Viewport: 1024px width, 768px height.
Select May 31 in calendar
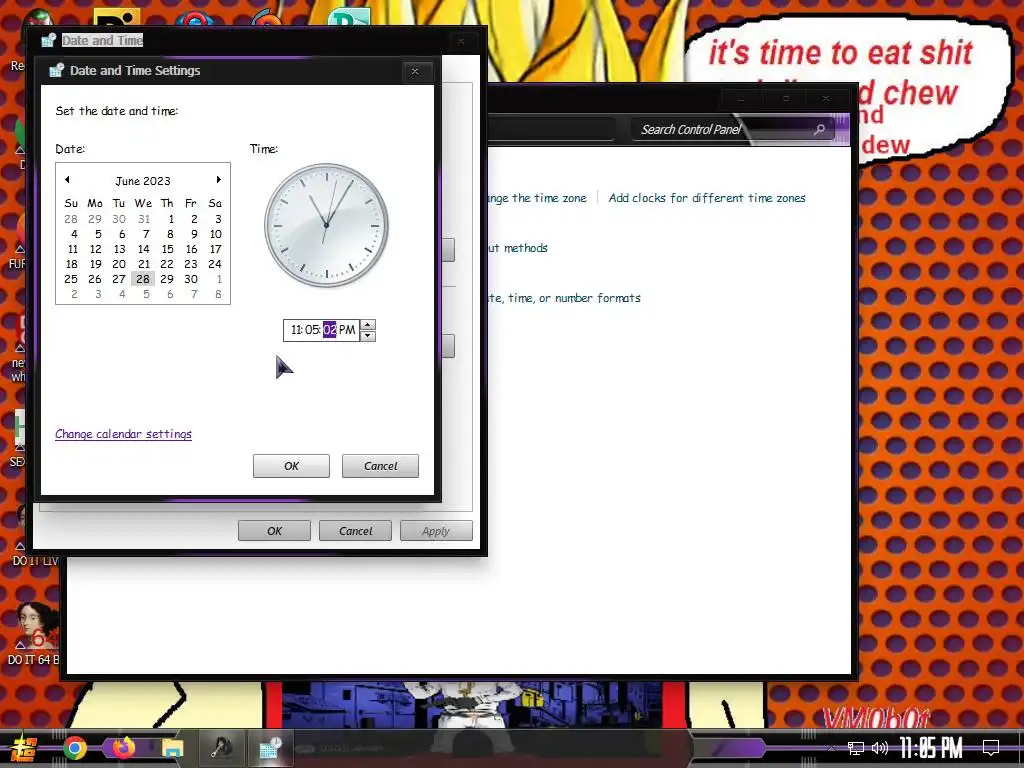click(x=144, y=219)
